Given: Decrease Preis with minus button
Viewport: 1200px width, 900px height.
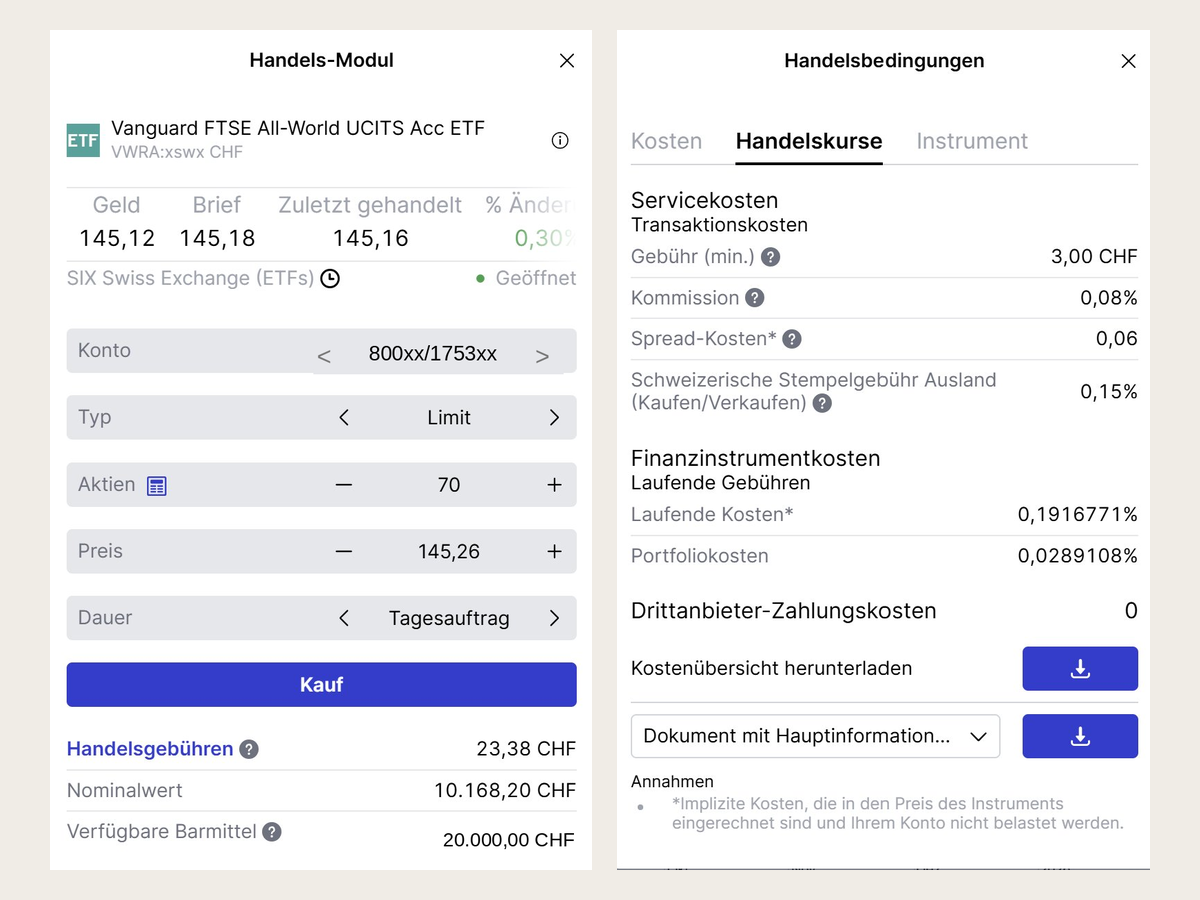Looking at the screenshot, I should (x=344, y=551).
